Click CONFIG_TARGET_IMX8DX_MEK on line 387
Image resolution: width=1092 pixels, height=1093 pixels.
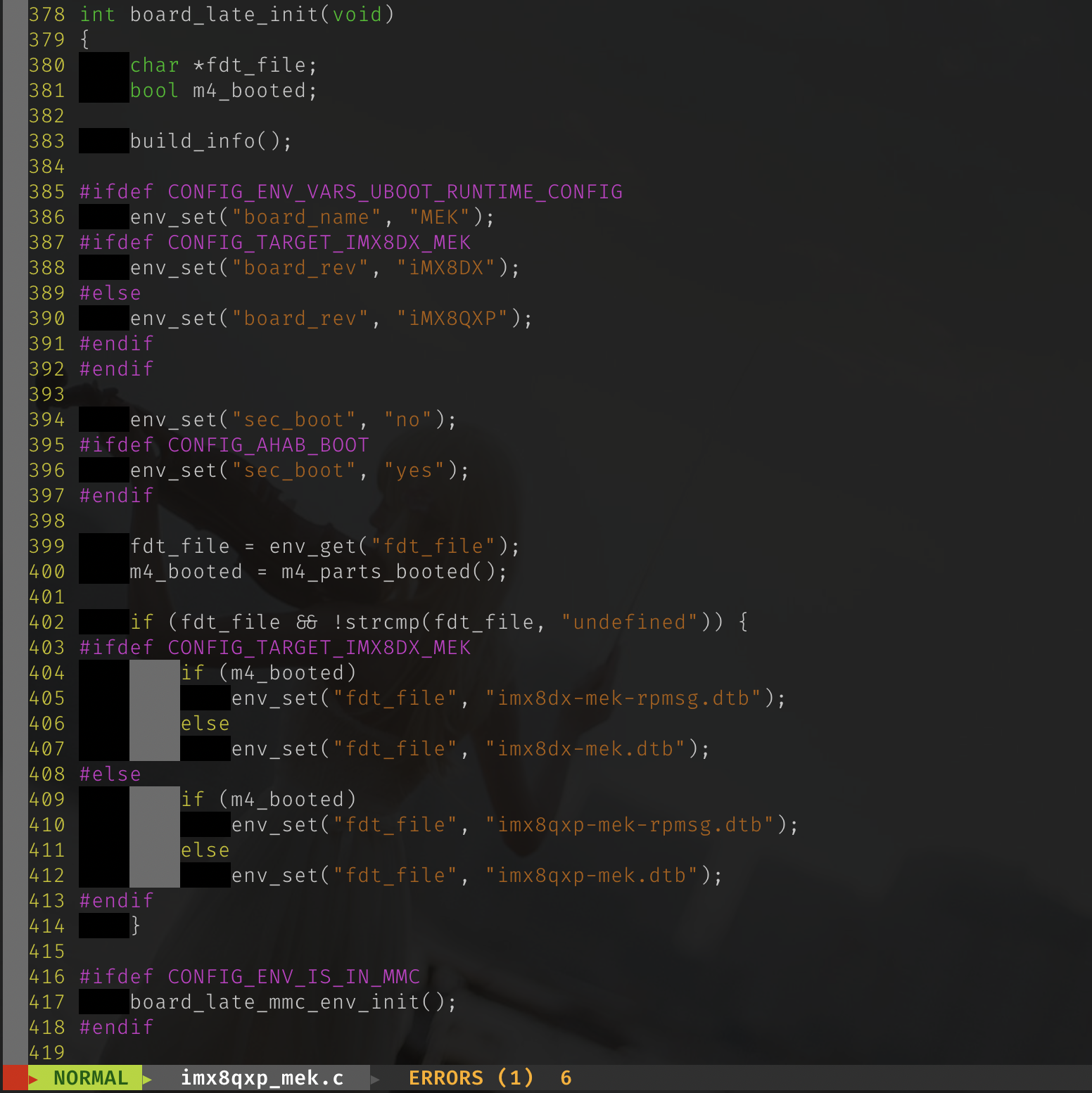click(x=319, y=242)
